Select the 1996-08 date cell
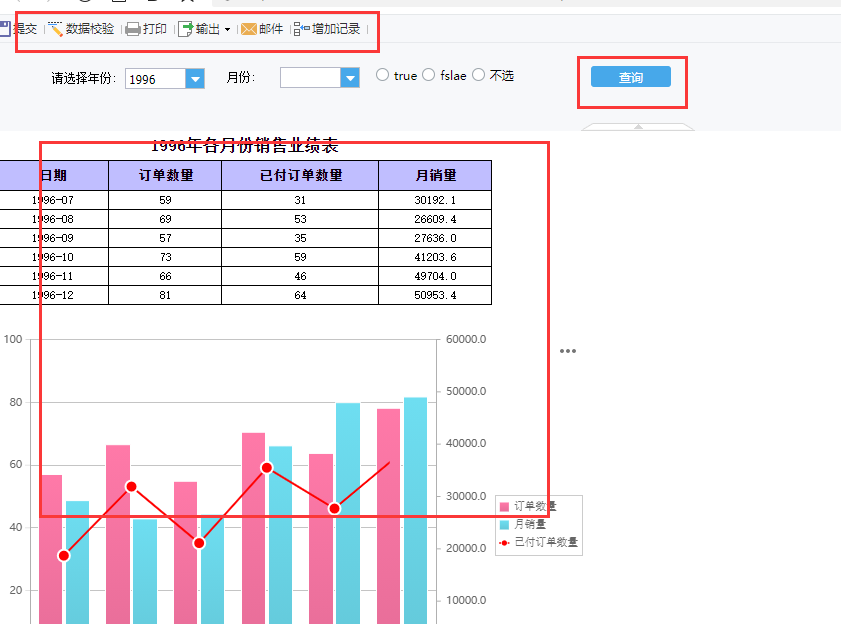 pyautogui.click(x=54, y=219)
